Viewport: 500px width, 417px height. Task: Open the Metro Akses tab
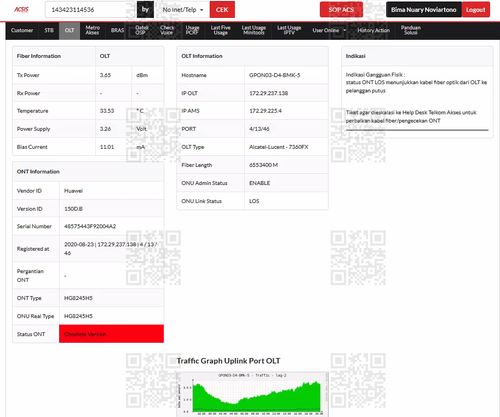[x=92, y=30]
